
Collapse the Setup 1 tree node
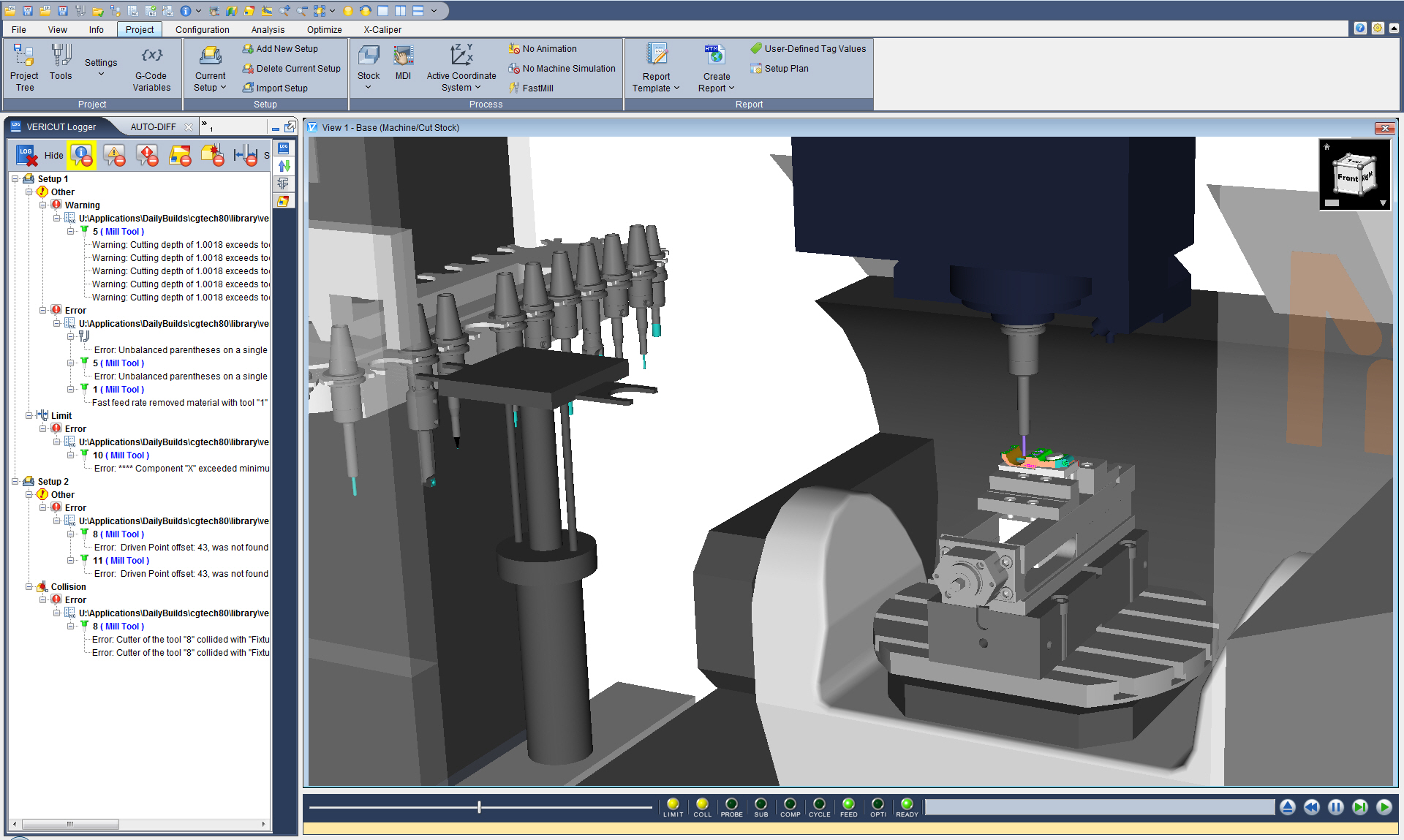(x=15, y=179)
